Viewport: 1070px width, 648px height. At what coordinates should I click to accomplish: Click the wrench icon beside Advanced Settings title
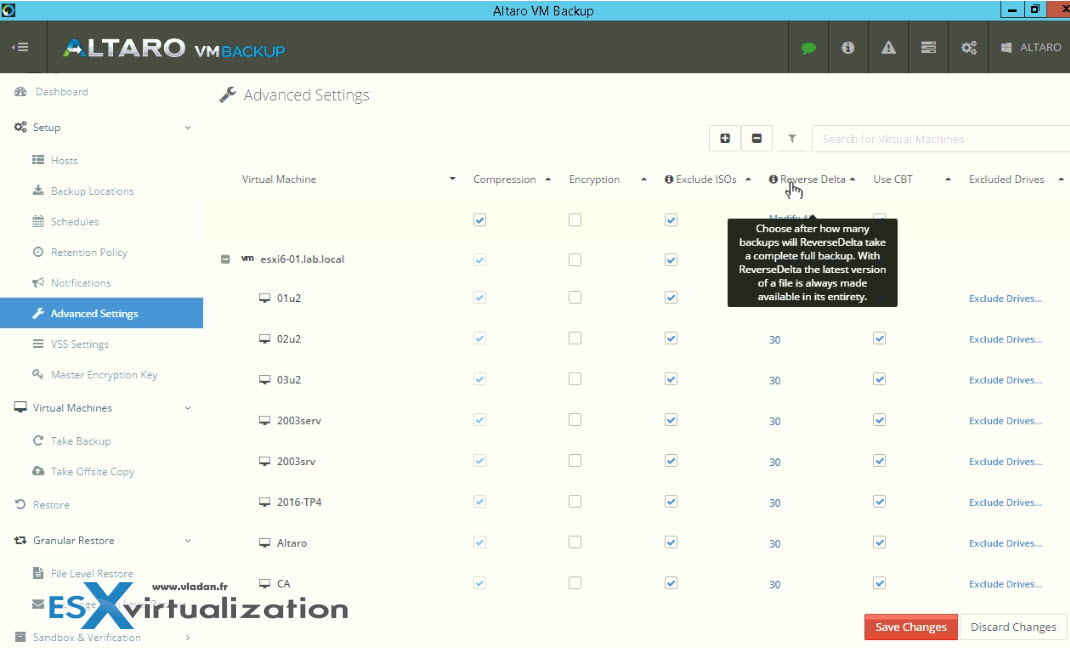click(227, 95)
